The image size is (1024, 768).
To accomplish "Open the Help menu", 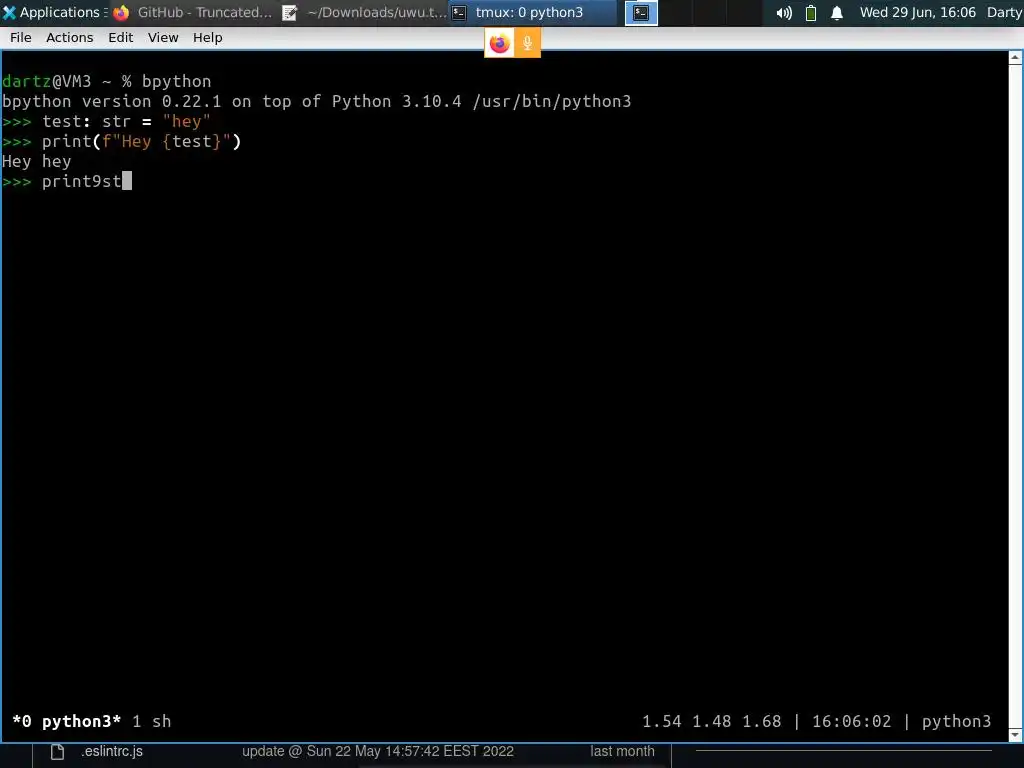I will coord(207,38).
